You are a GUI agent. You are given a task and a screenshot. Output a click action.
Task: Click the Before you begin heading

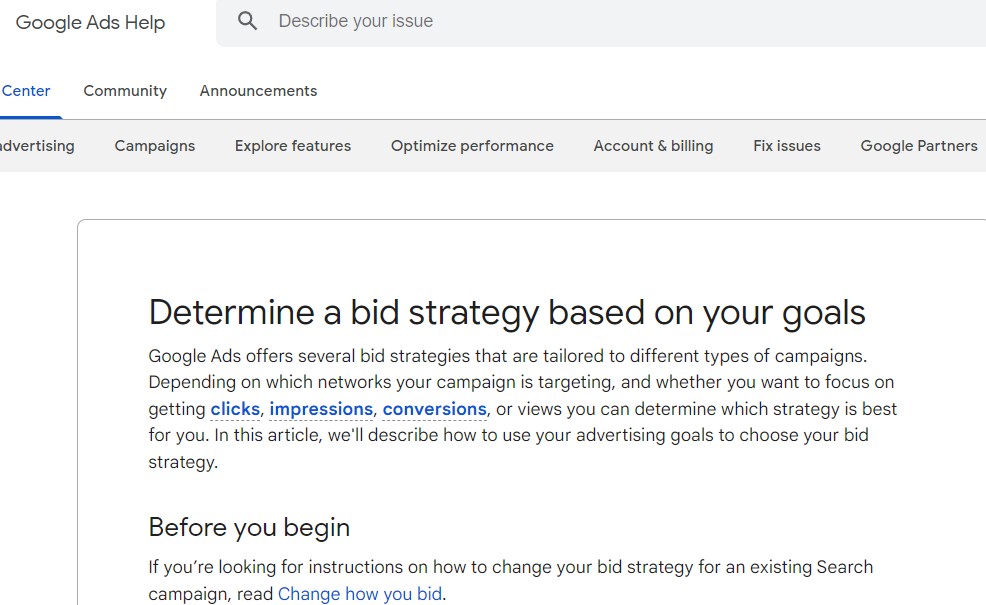(249, 528)
